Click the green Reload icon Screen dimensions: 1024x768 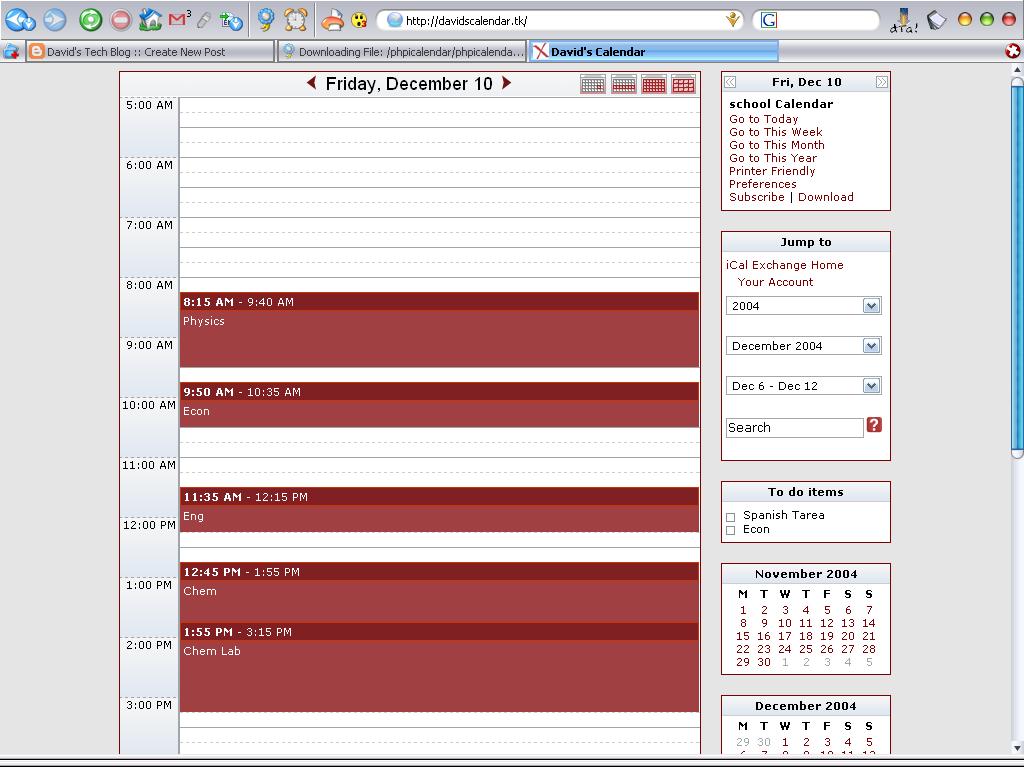91,20
